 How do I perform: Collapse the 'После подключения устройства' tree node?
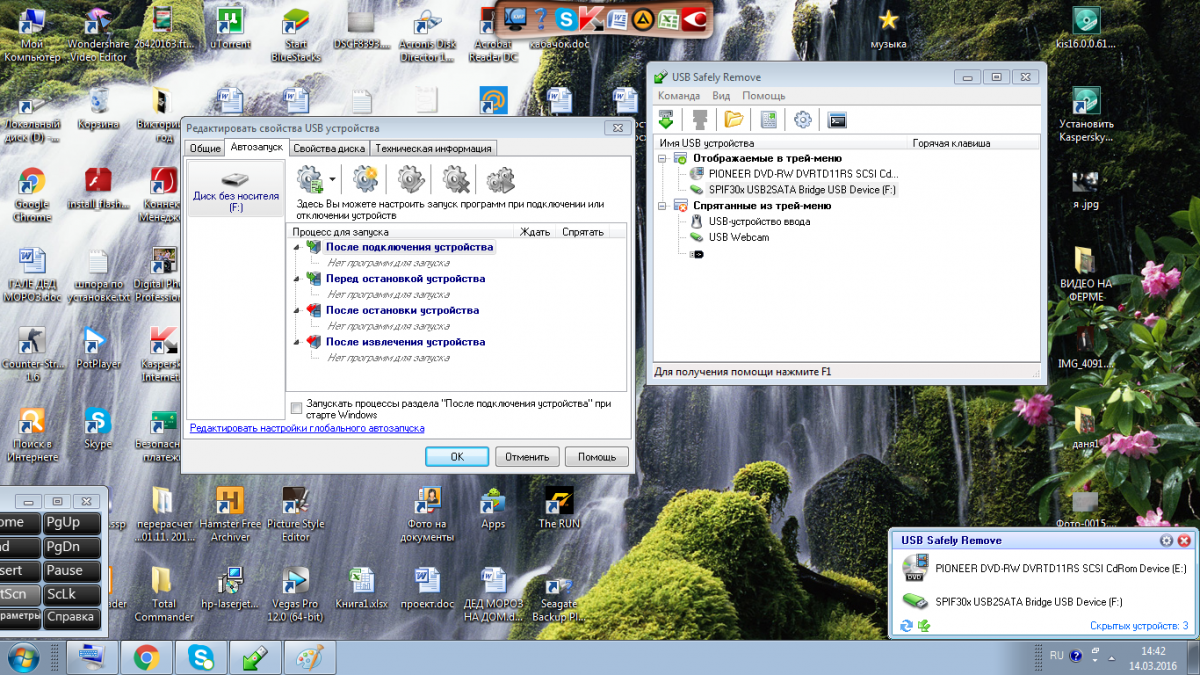296,247
